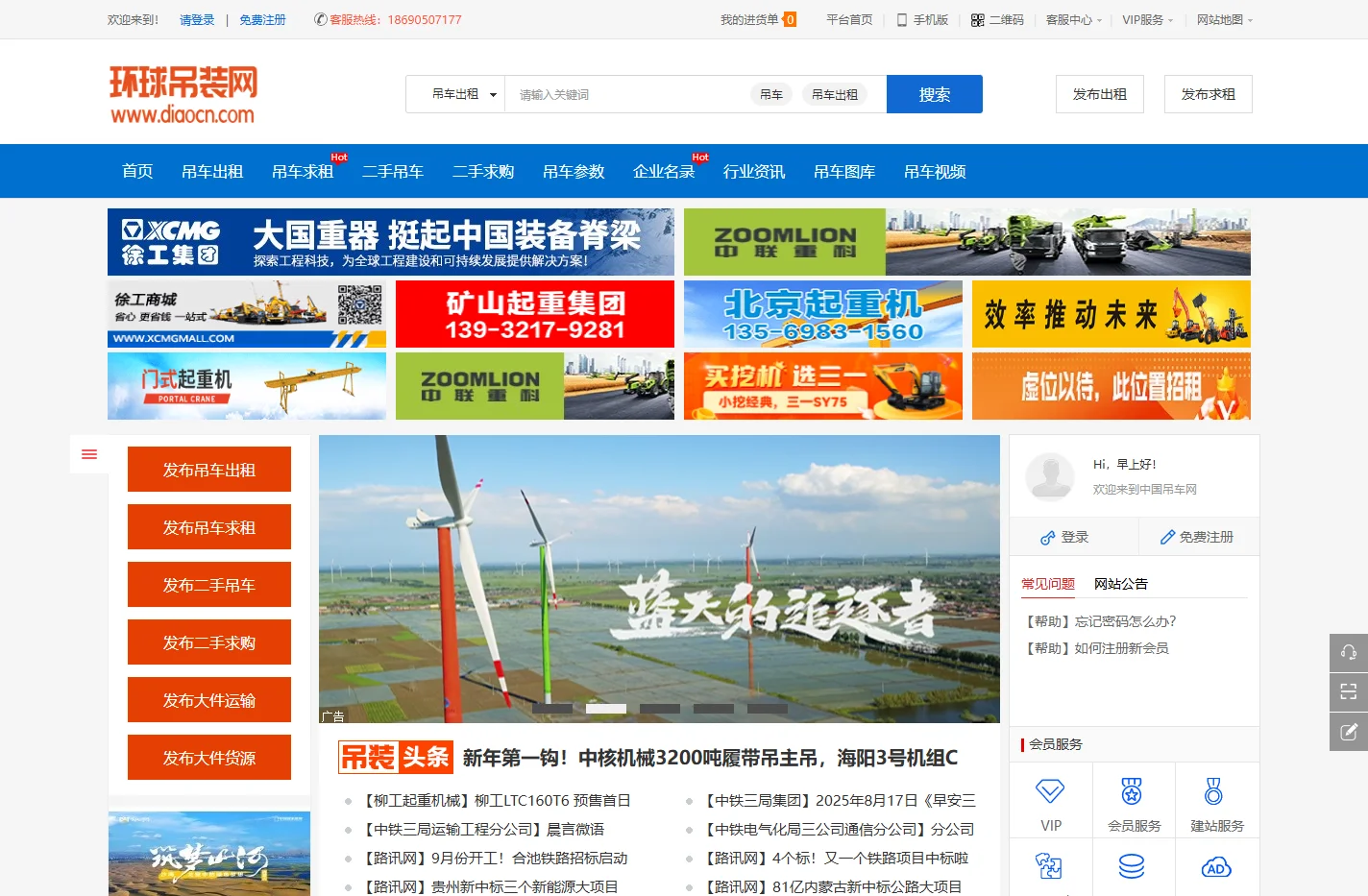The image size is (1368, 896).
Task: Open the 吊车出租 nav item
Action: click(x=212, y=171)
